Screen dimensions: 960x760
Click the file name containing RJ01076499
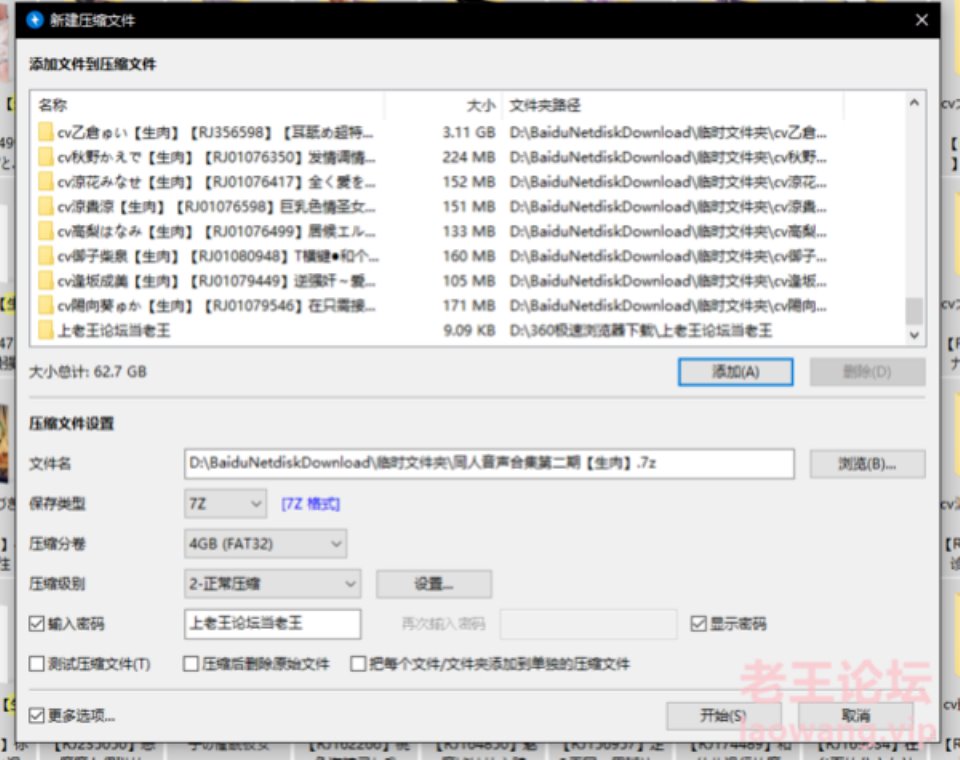[x=216, y=231]
